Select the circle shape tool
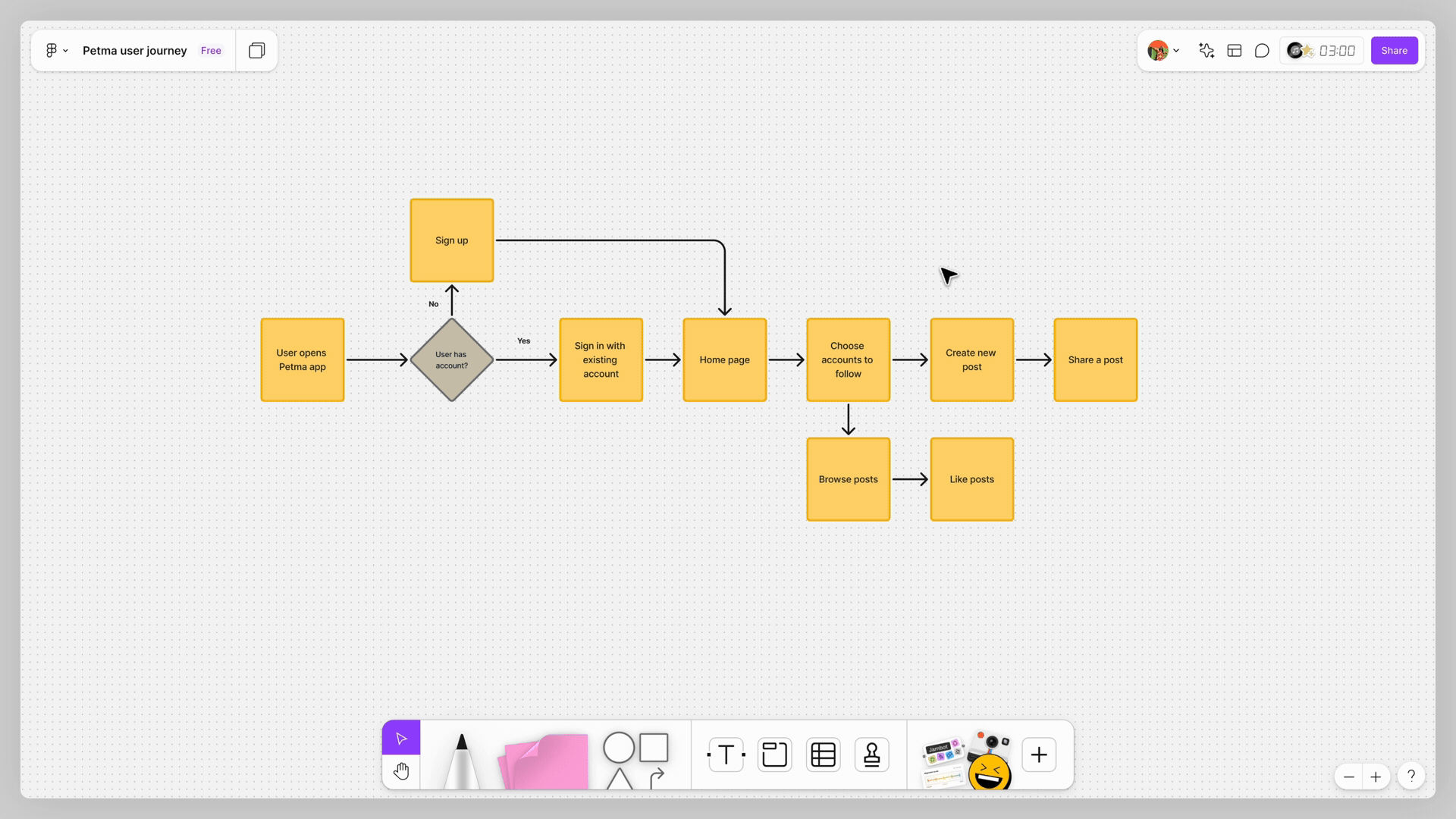The width and height of the screenshot is (1456, 819). click(x=619, y=748)
